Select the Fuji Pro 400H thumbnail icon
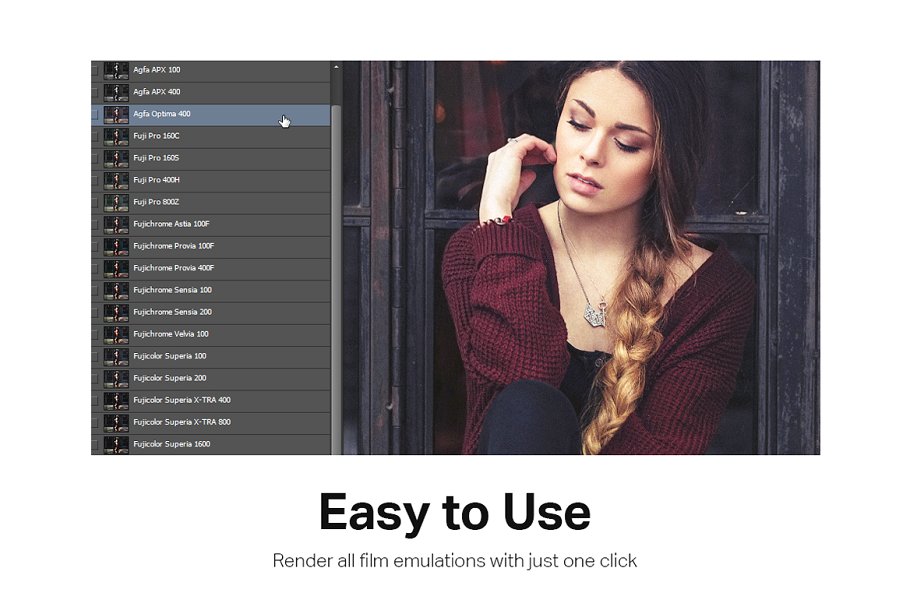 [116, 180]
